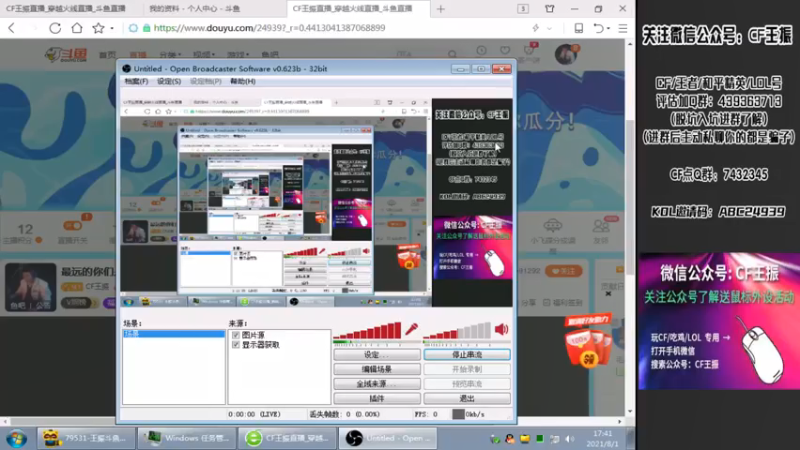
Task: Select the 场景 item in the scenes list
Action: [x=173, y=334]
